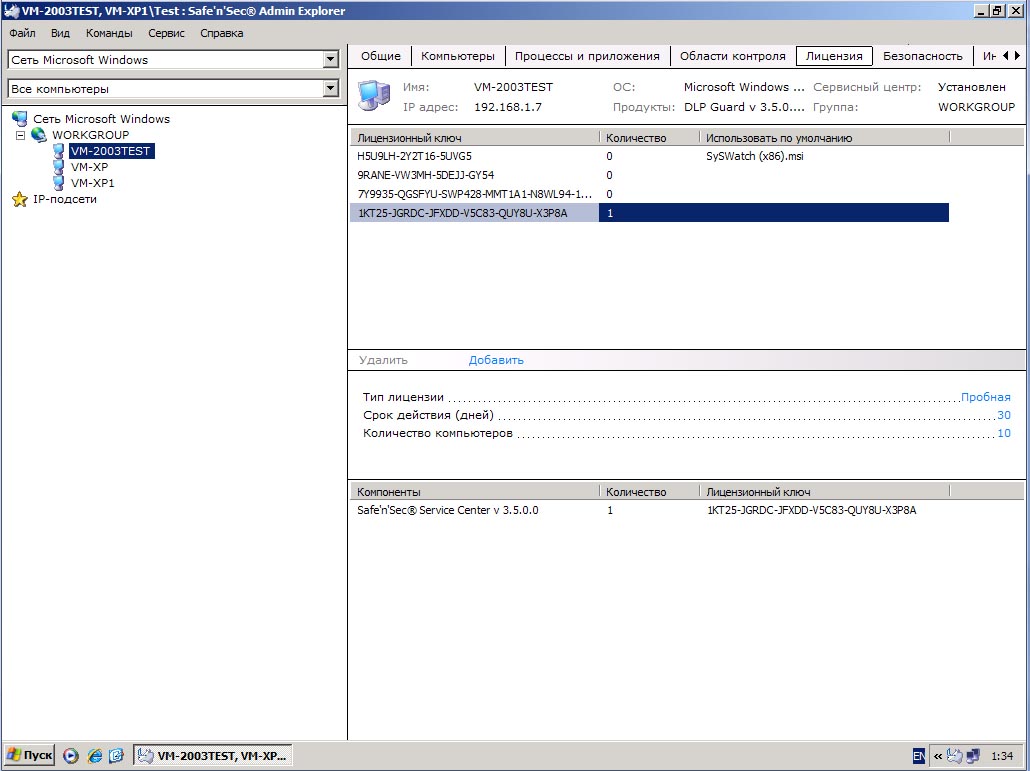Screen dimensions: 1030x771
Task: Expand hidden tray icons with the chevron
Action: [x=937, y=756]
